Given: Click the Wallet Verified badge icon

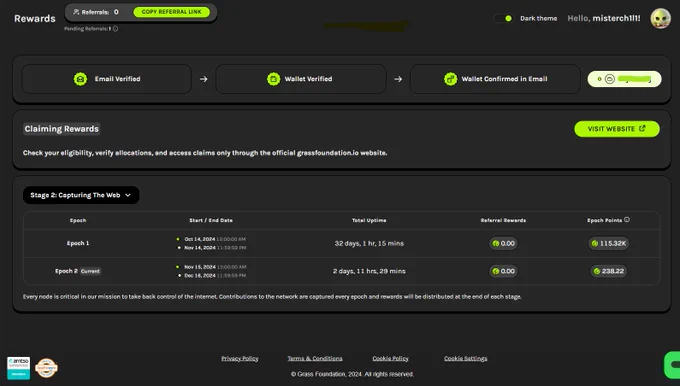Looking at the screenshot, I should point(273,79).
